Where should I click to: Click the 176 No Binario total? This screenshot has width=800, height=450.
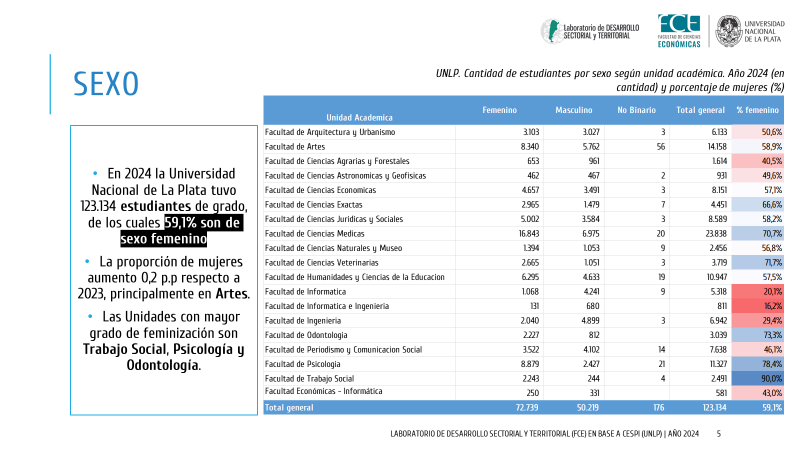[x=659, y=408]
